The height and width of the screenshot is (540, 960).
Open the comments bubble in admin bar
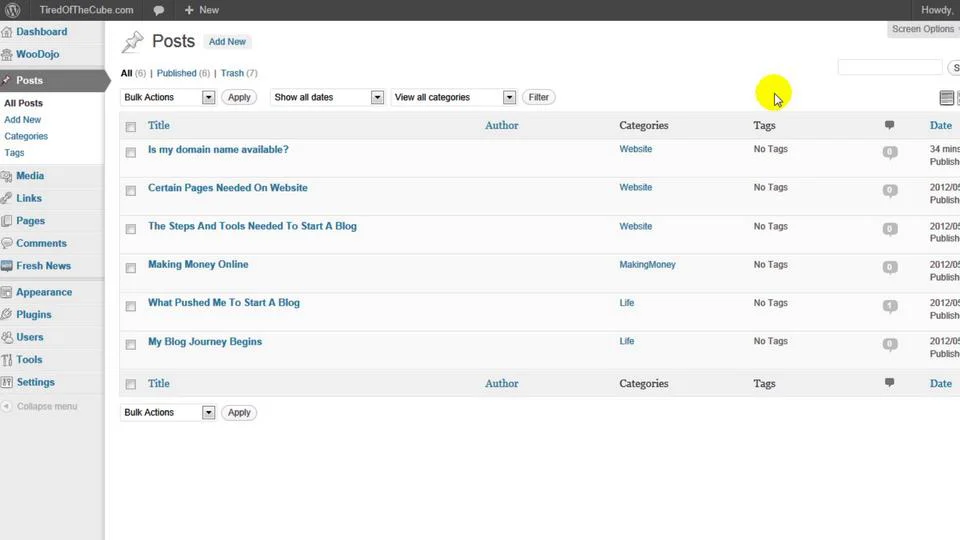pyautogui.click(x=159, y=10)
